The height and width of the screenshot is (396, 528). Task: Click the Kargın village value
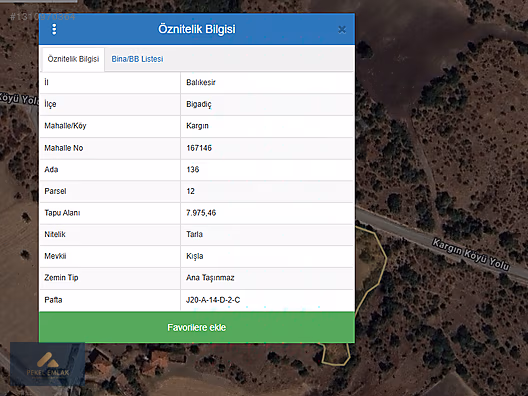pos(197,126)
